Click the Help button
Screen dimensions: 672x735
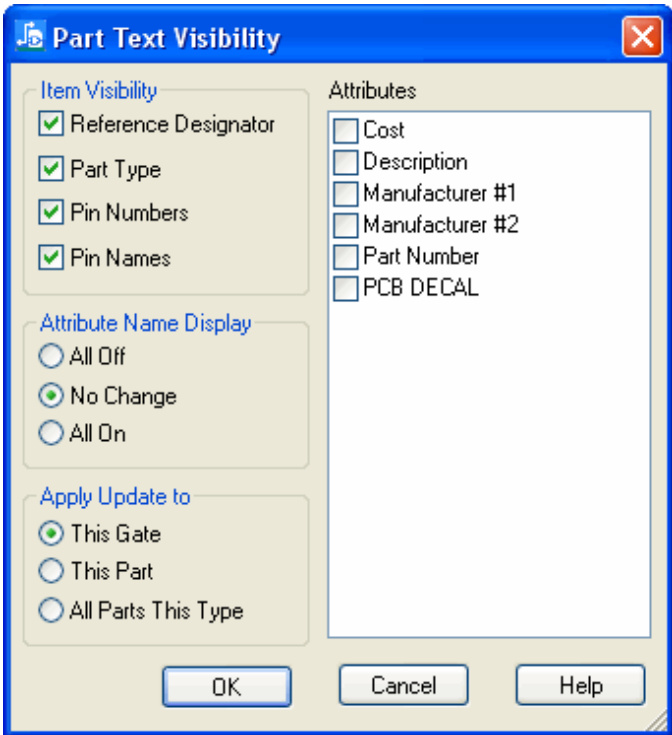point(580,686)
